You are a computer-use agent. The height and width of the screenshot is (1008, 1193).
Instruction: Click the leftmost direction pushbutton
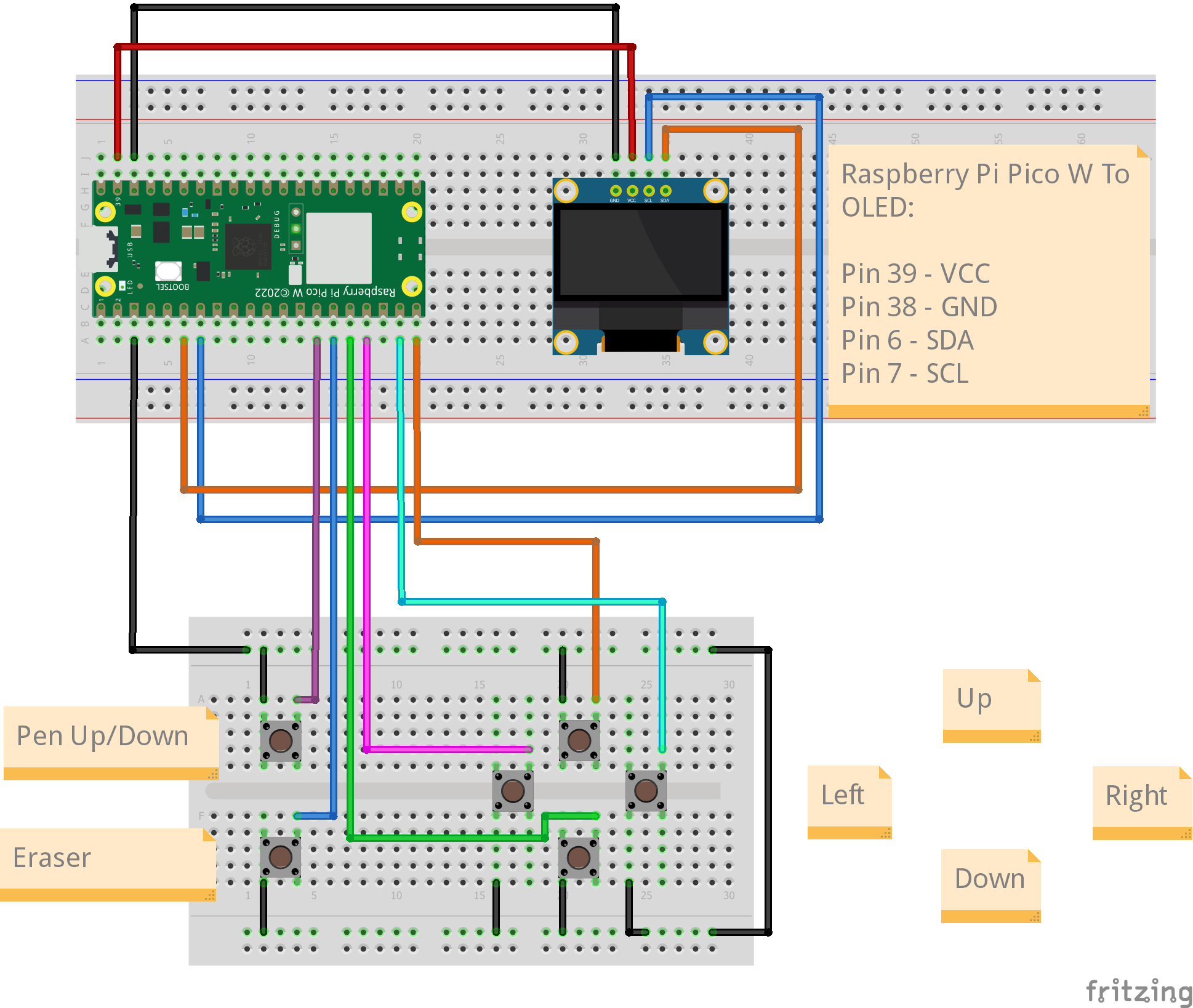point(513,791)
